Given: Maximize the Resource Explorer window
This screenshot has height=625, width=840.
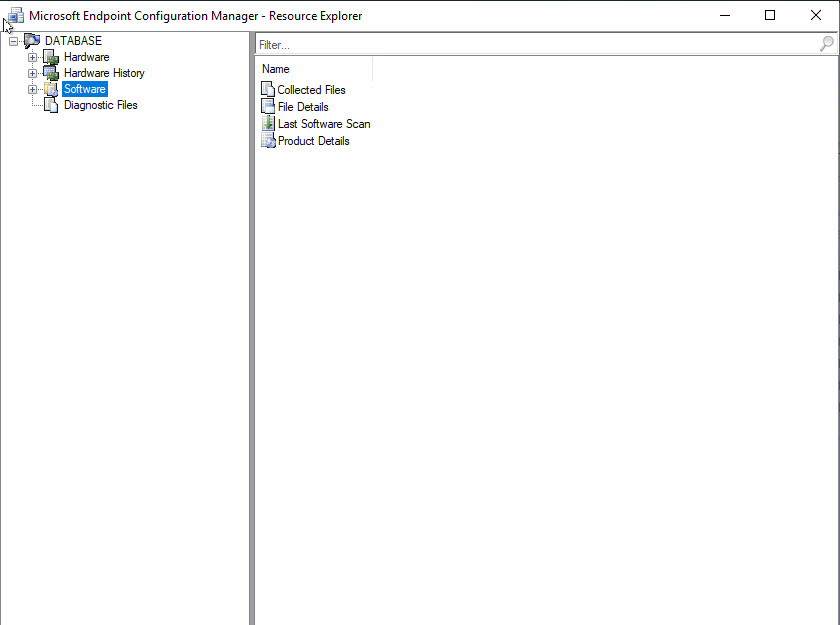Looking at the screenshot, I should click(769, 15).
